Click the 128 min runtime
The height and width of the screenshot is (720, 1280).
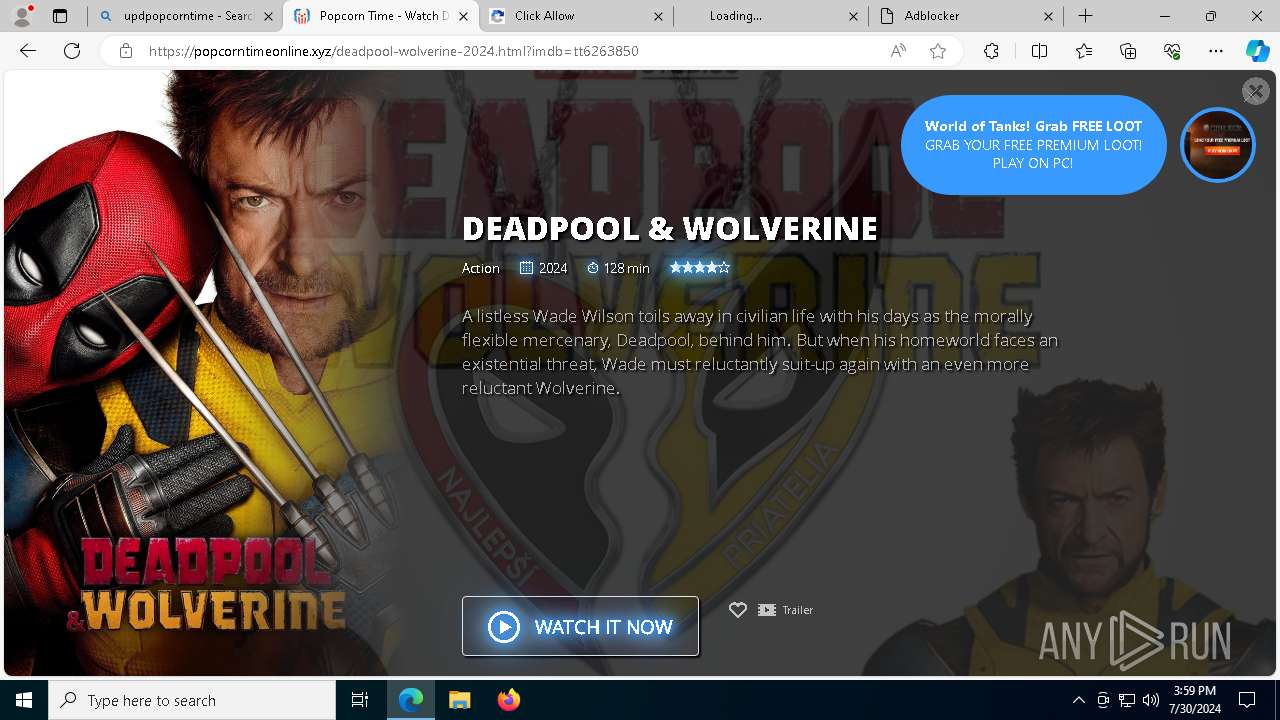618,268
